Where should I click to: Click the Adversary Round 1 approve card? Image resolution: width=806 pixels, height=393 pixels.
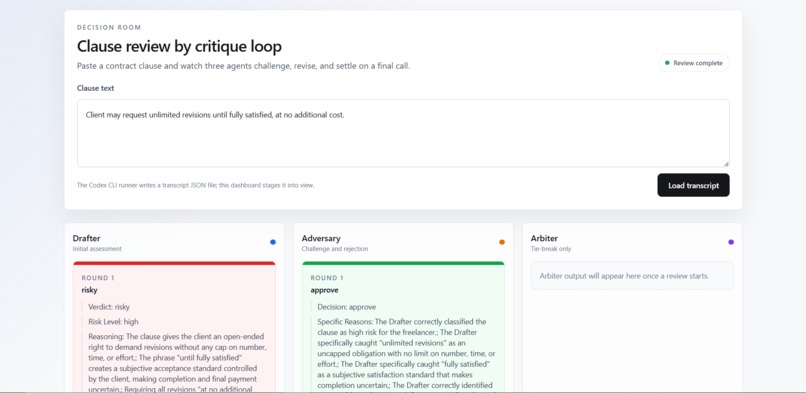pyautogui.click(x=404, y=327)
